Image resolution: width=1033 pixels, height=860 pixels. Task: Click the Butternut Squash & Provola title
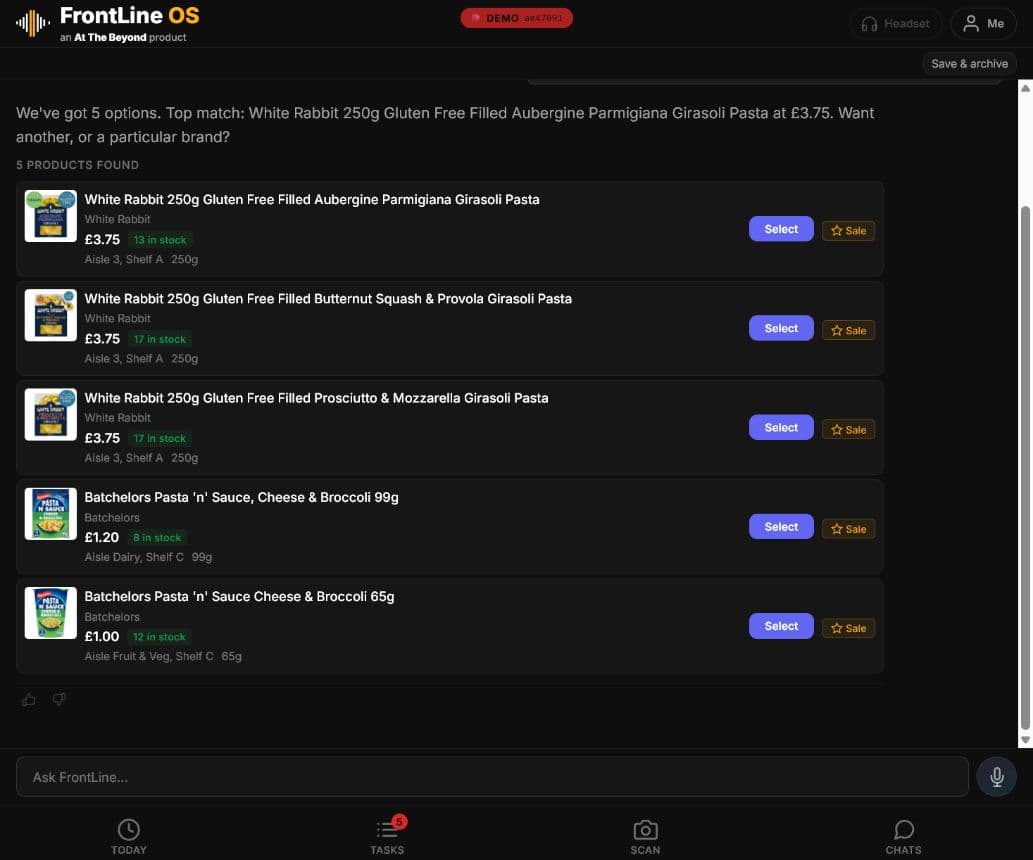pos(328,299)
